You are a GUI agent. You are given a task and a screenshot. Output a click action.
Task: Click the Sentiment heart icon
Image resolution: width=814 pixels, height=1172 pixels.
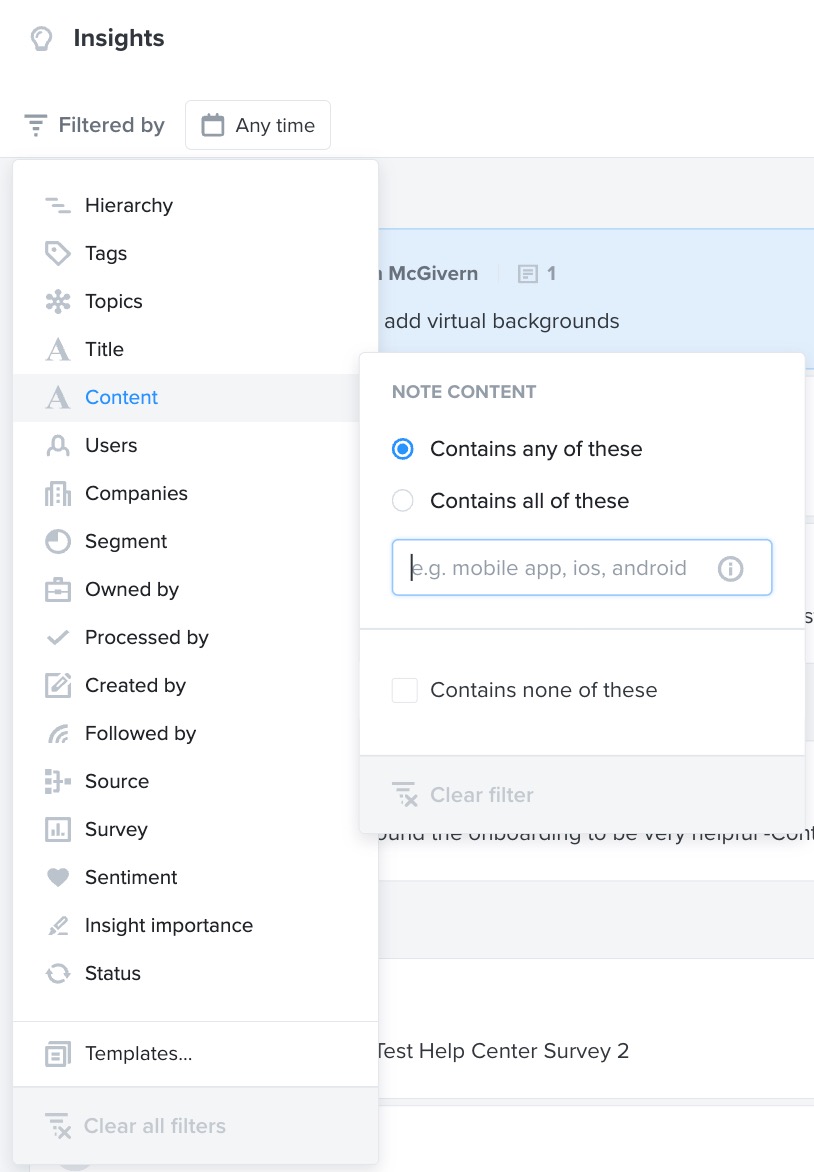[x=58, y=877]
